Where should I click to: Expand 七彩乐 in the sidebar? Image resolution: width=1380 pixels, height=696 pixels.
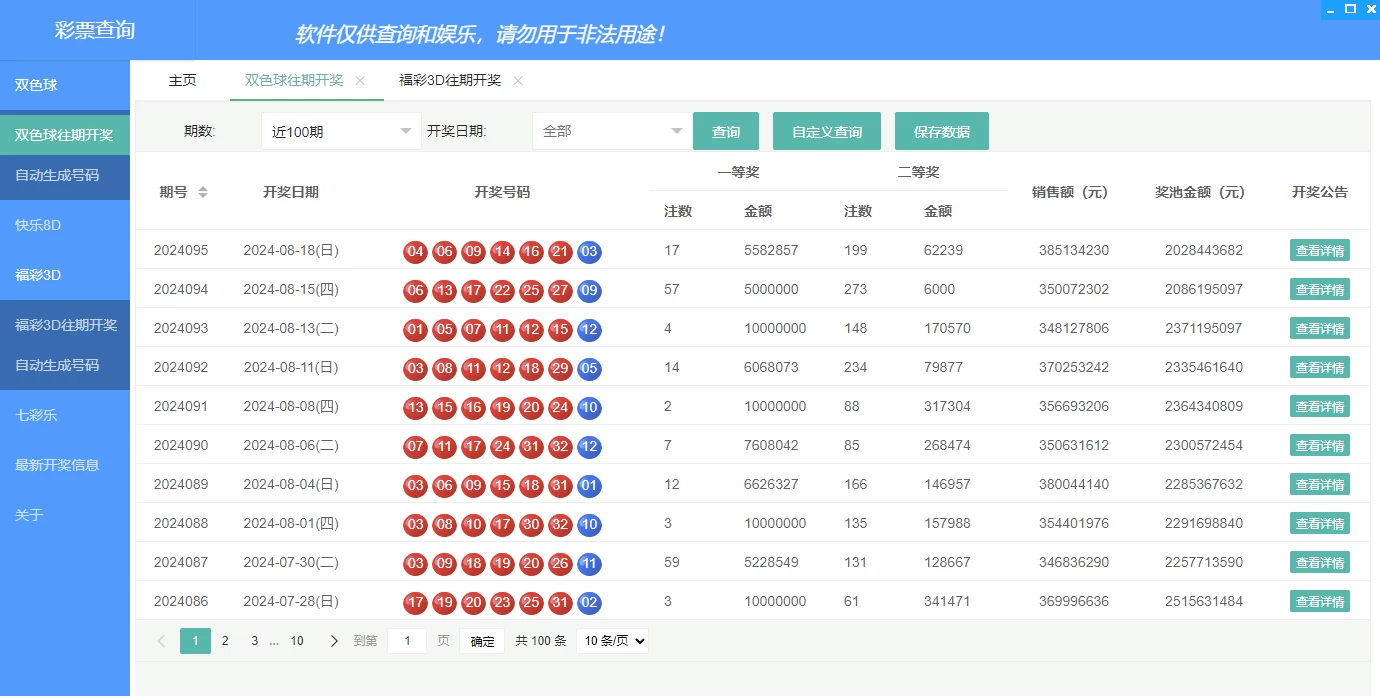pos(36,415)
